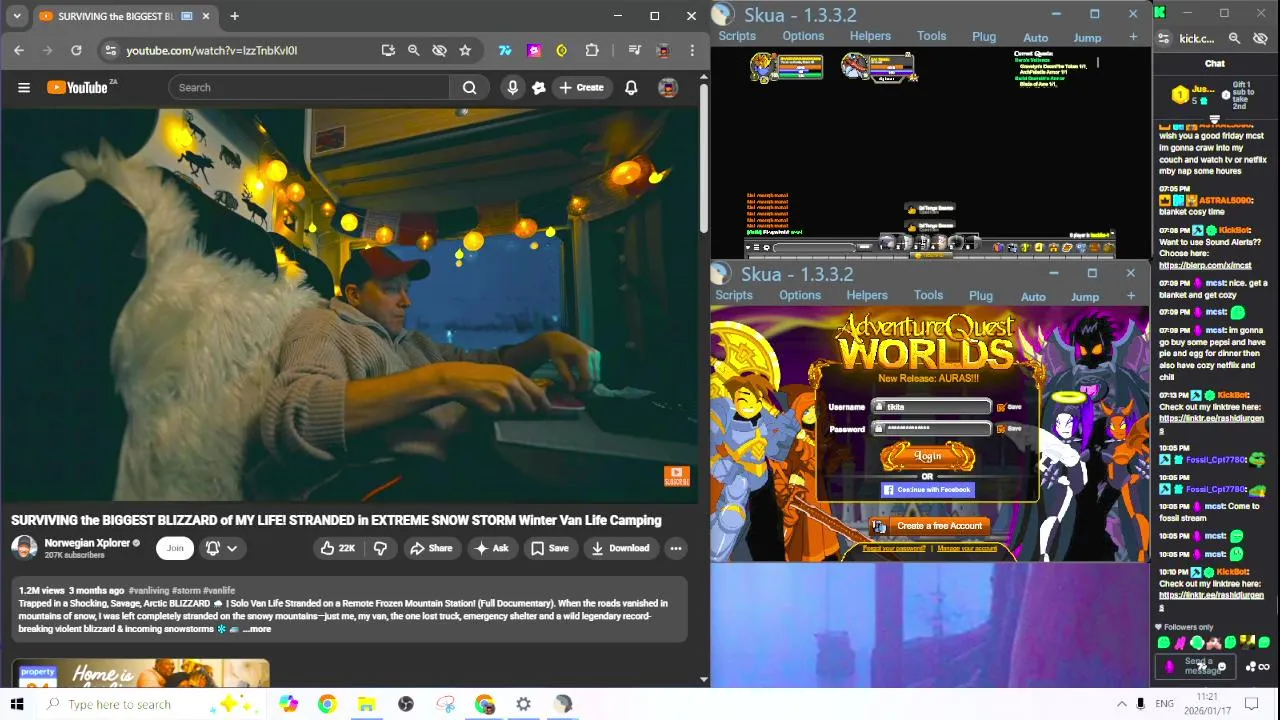1280x720 pixels.
Task: Click the YouTube Create button
Action: (x=581, y=88)
